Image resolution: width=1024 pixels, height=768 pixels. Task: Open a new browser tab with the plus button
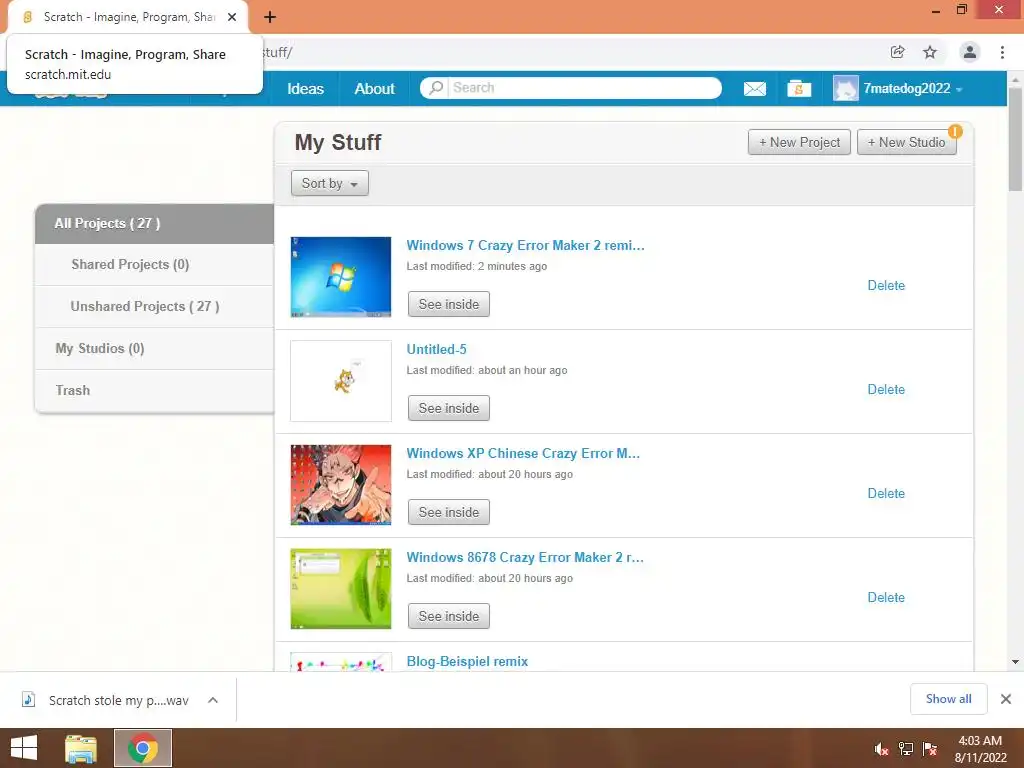click(270, 17)
